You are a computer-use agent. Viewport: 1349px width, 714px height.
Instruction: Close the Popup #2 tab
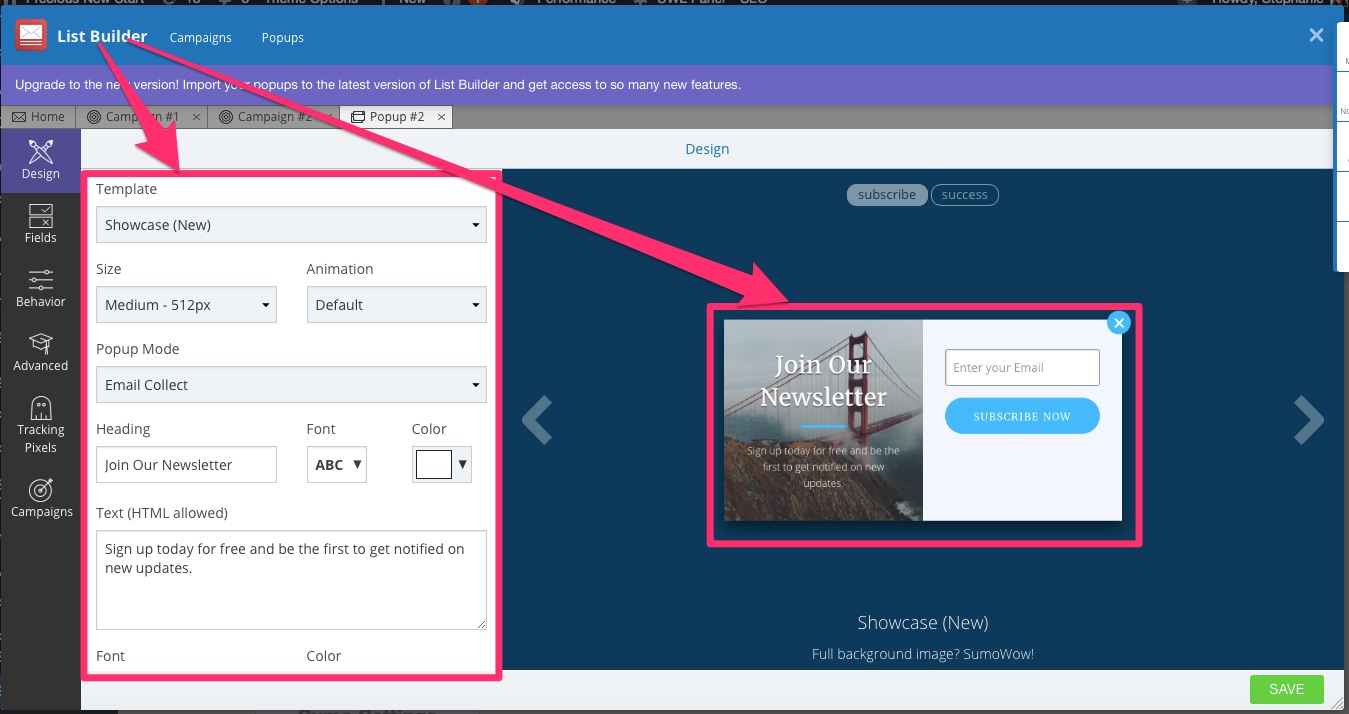click(x=441, y=117)
